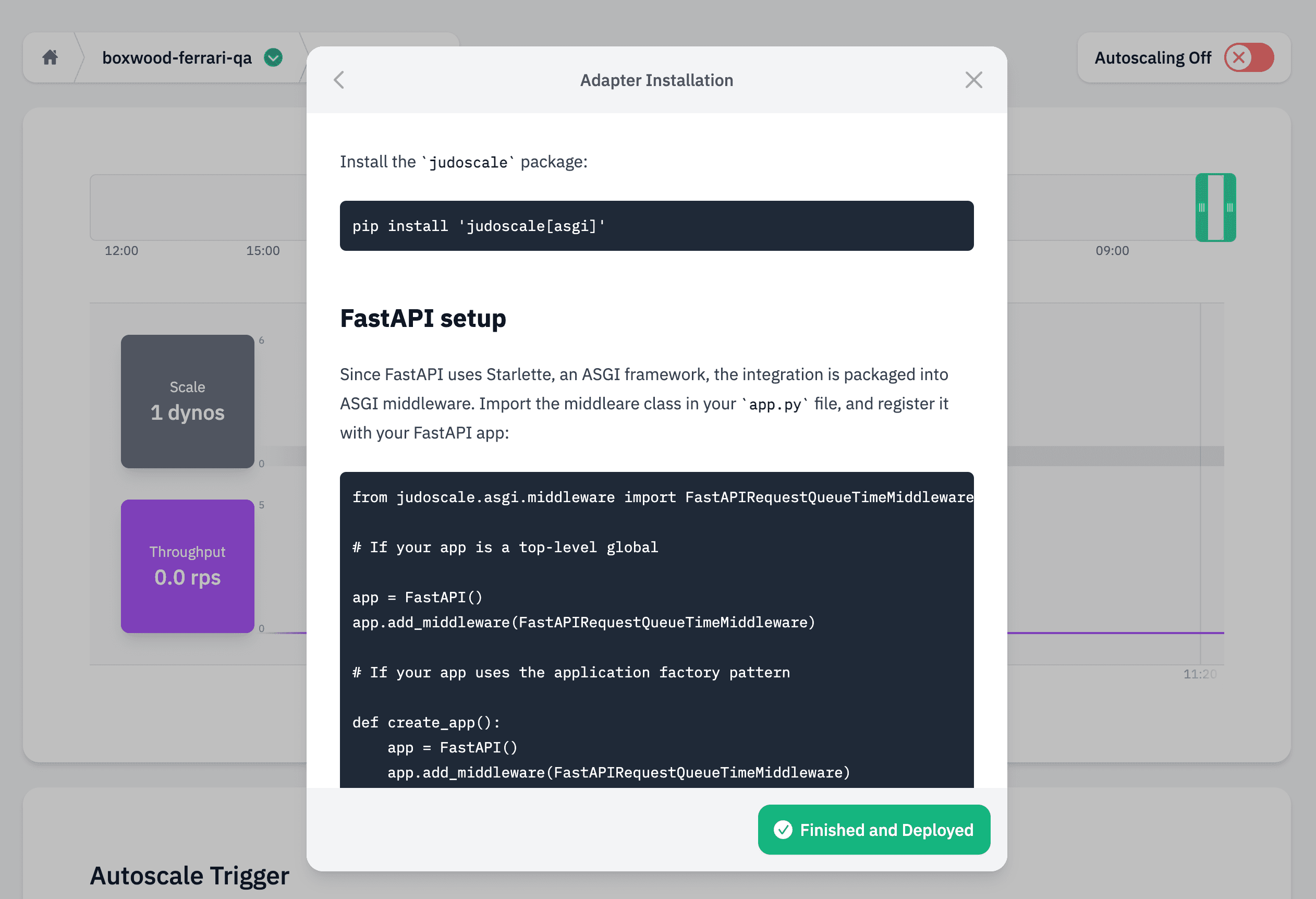
Task: Click the right grip handle of the green range selector
Action: tap(1229, 208)
